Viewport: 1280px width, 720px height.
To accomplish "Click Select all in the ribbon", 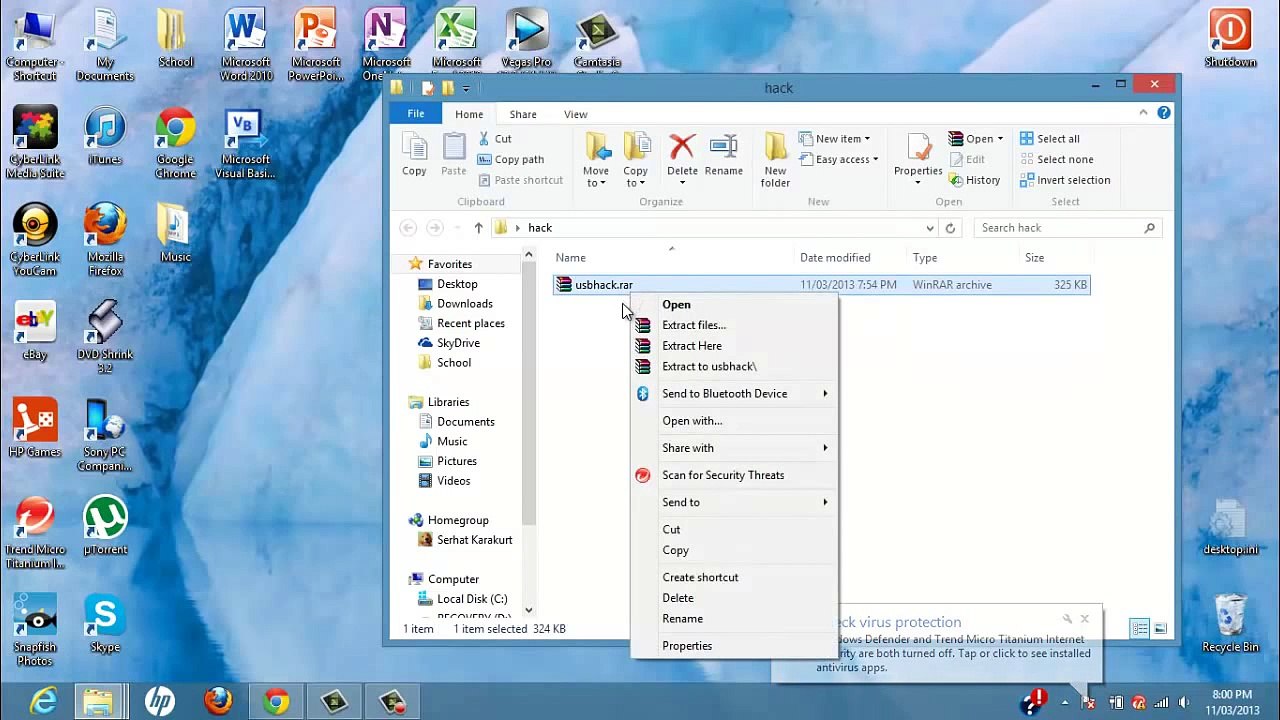I will (1050, 139).
